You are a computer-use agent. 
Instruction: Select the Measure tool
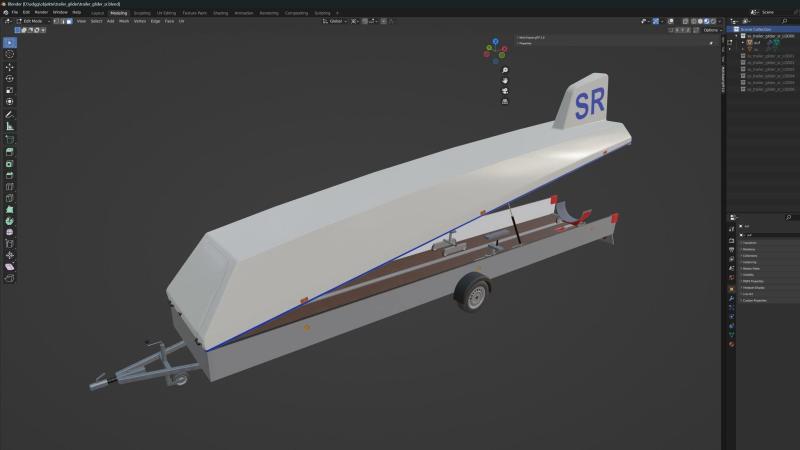[x=10, y=126]
